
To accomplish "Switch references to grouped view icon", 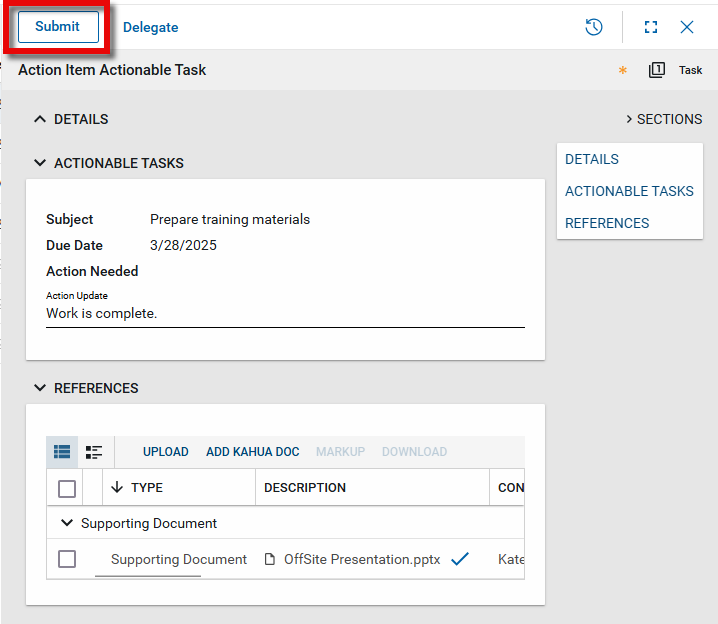I will pyautogui.click(x=94, y=452).
